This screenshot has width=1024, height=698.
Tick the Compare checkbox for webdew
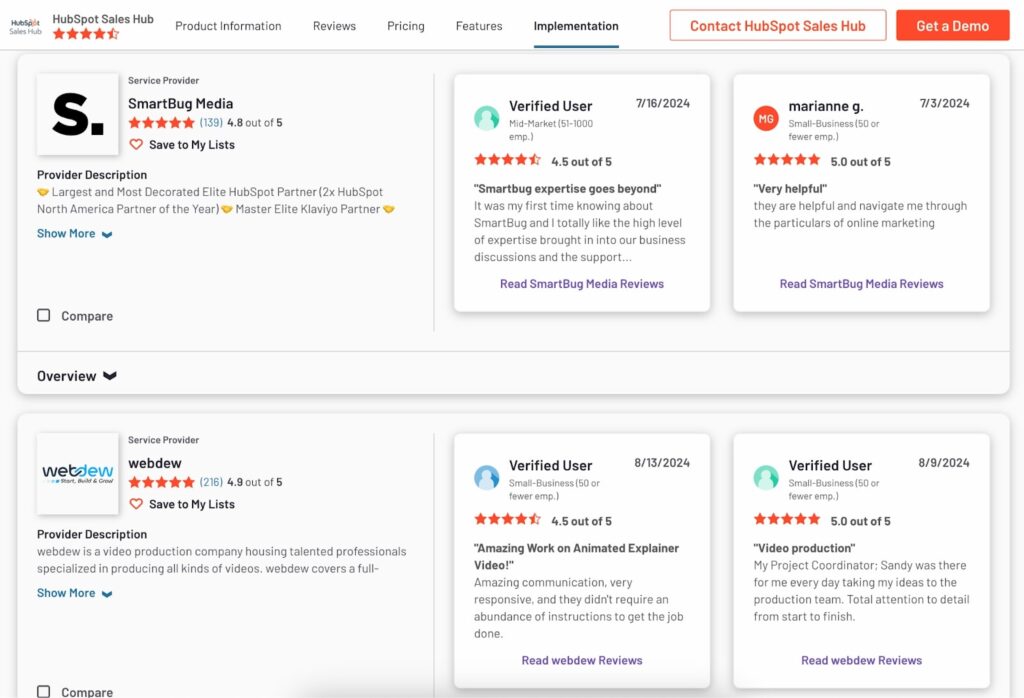(x=44, y=691)
